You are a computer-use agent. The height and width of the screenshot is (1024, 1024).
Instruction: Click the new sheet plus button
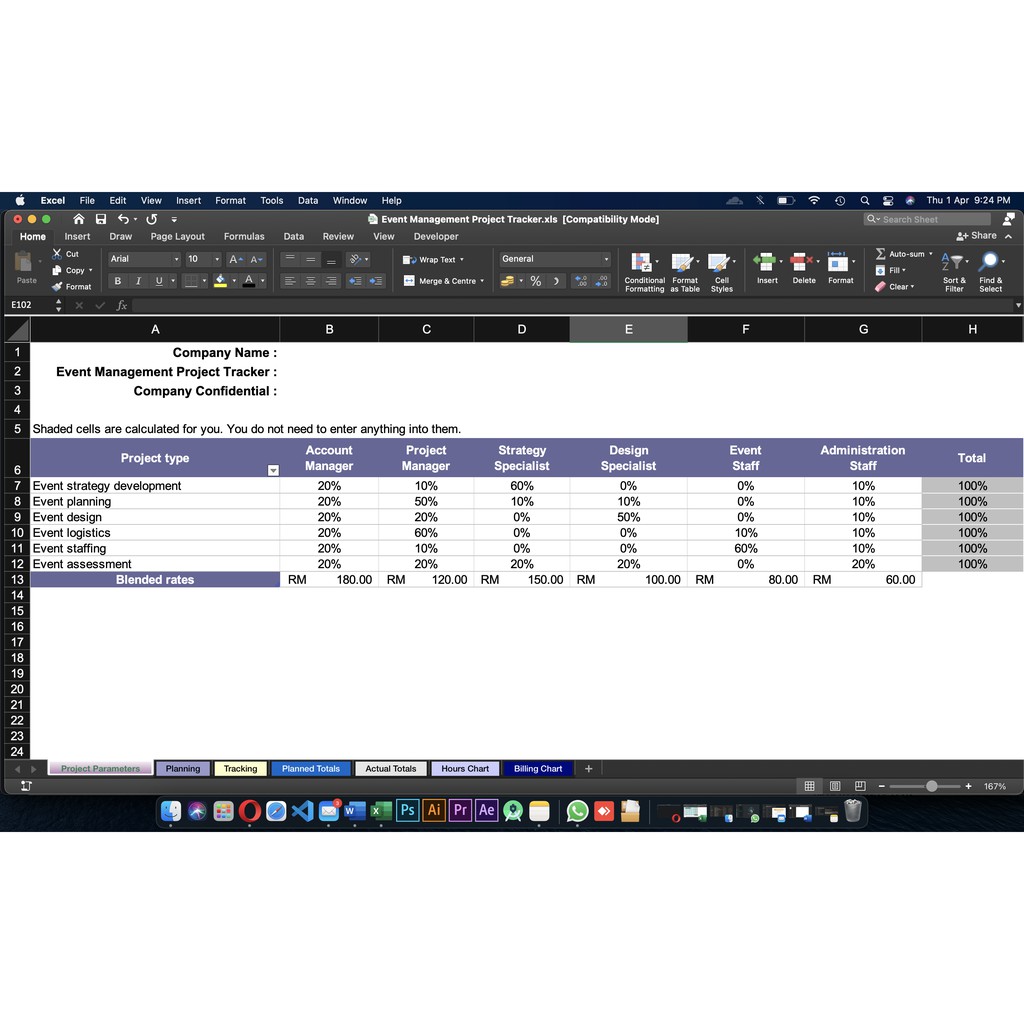tap(588, 768)
